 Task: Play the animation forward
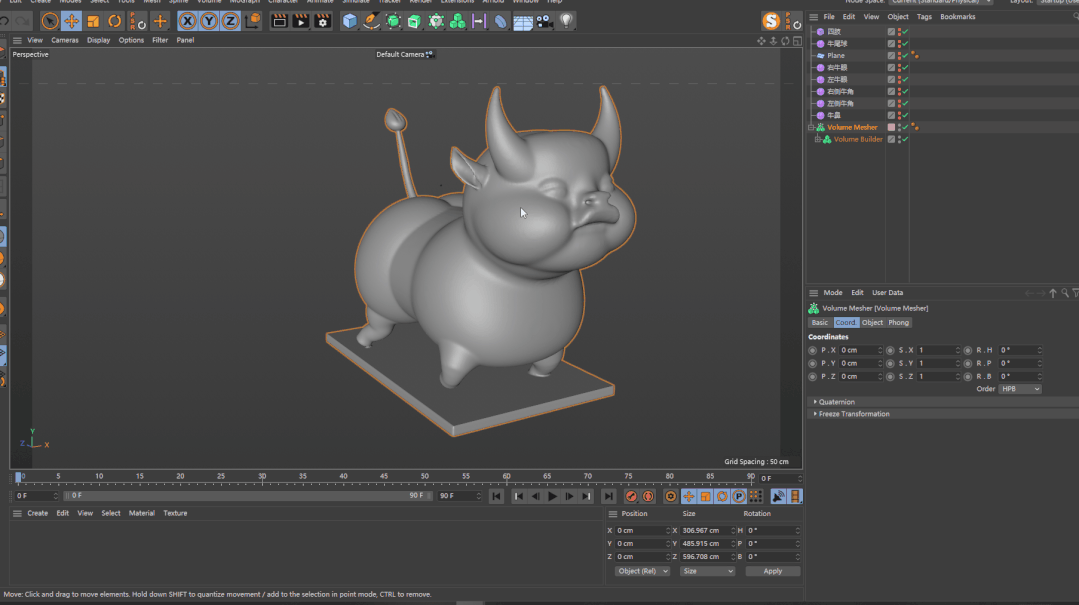click(552, 496)
